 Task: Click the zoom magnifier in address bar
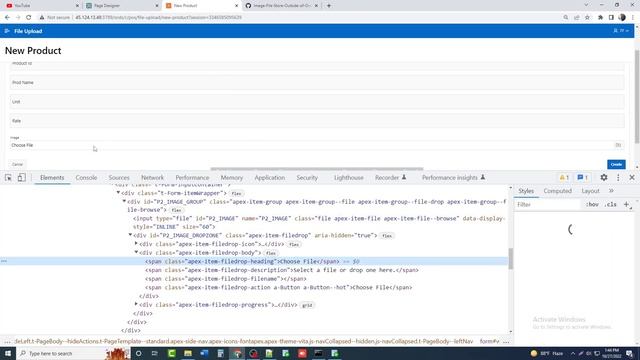pyautogui.click(x=566, y=18)
